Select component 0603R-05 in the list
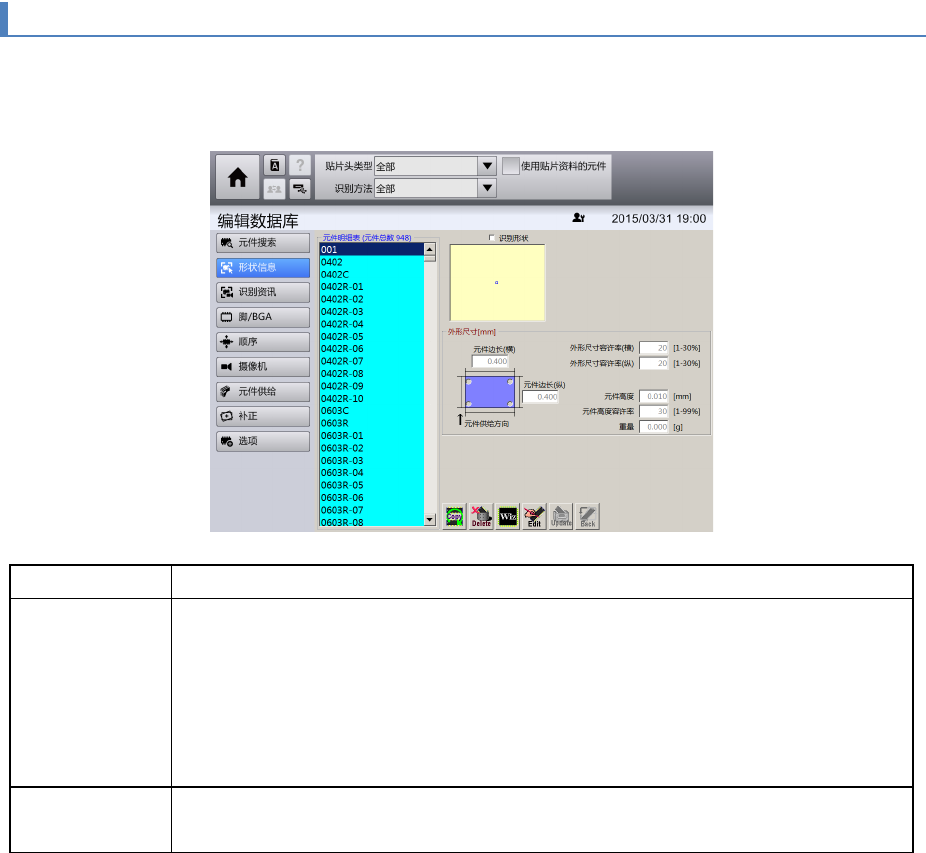Screen dimensions: 926x853 (371, 485)
